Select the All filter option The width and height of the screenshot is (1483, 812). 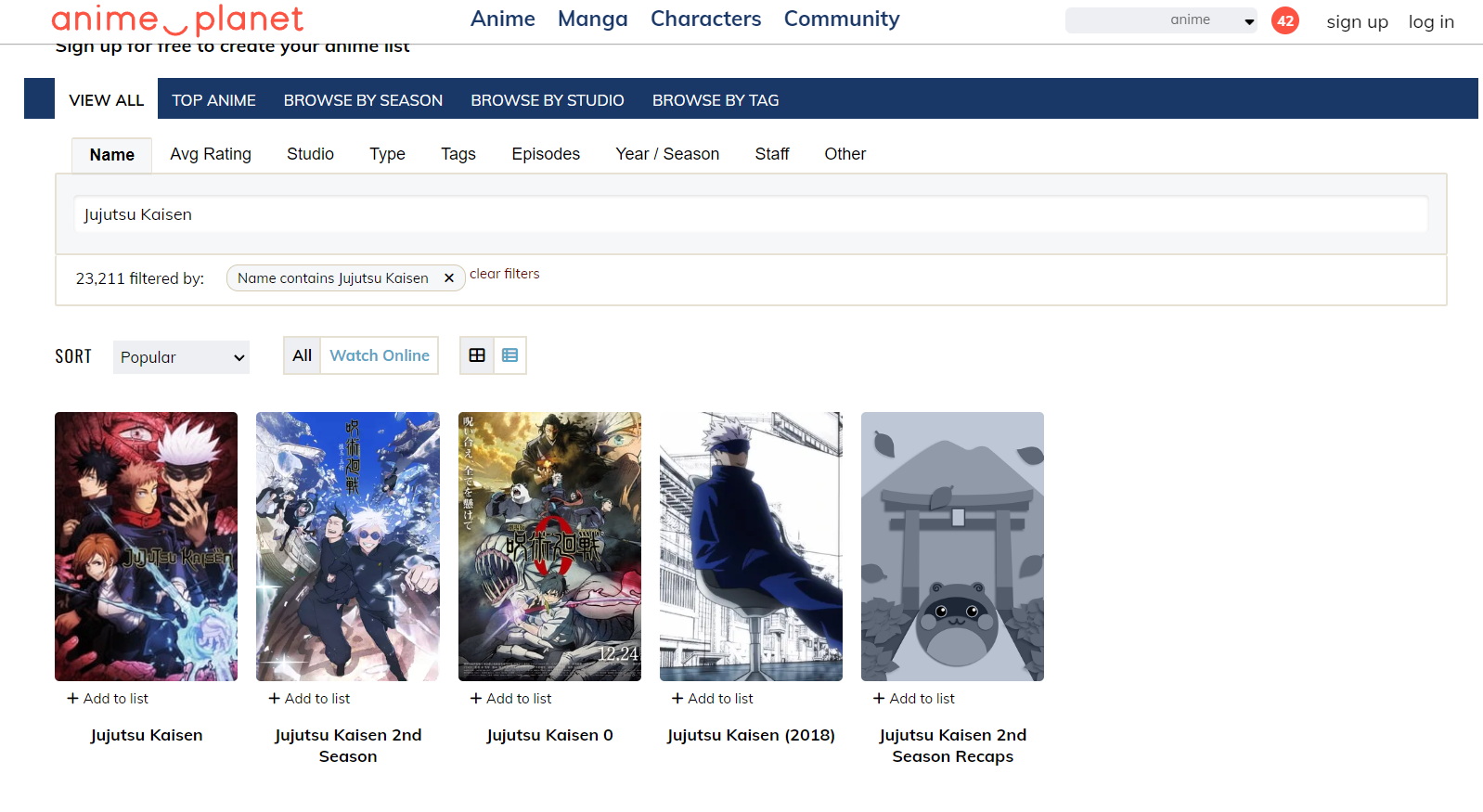(302, 355)
